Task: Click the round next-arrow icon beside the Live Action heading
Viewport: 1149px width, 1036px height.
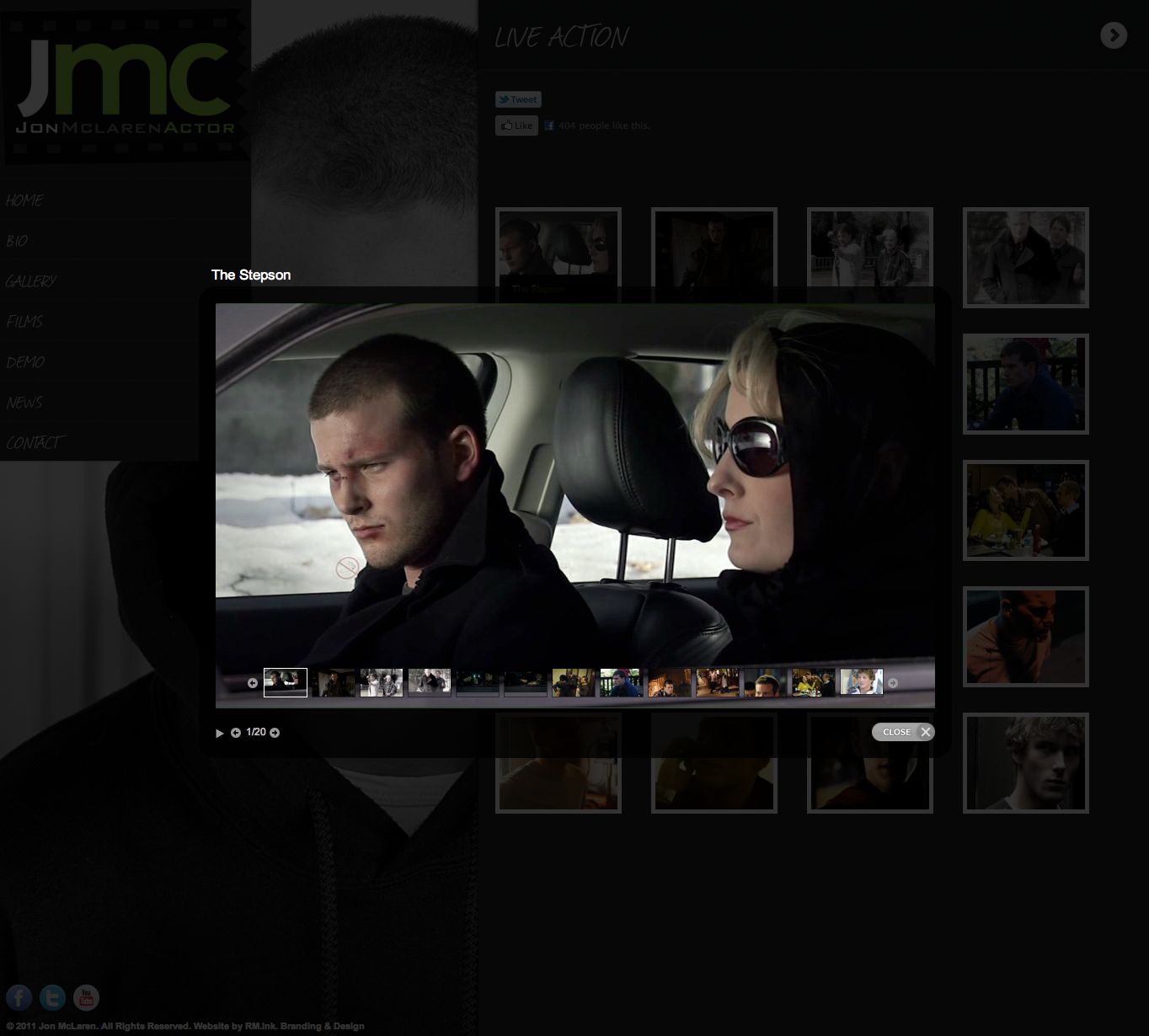Action: (x=1114, y=35)
